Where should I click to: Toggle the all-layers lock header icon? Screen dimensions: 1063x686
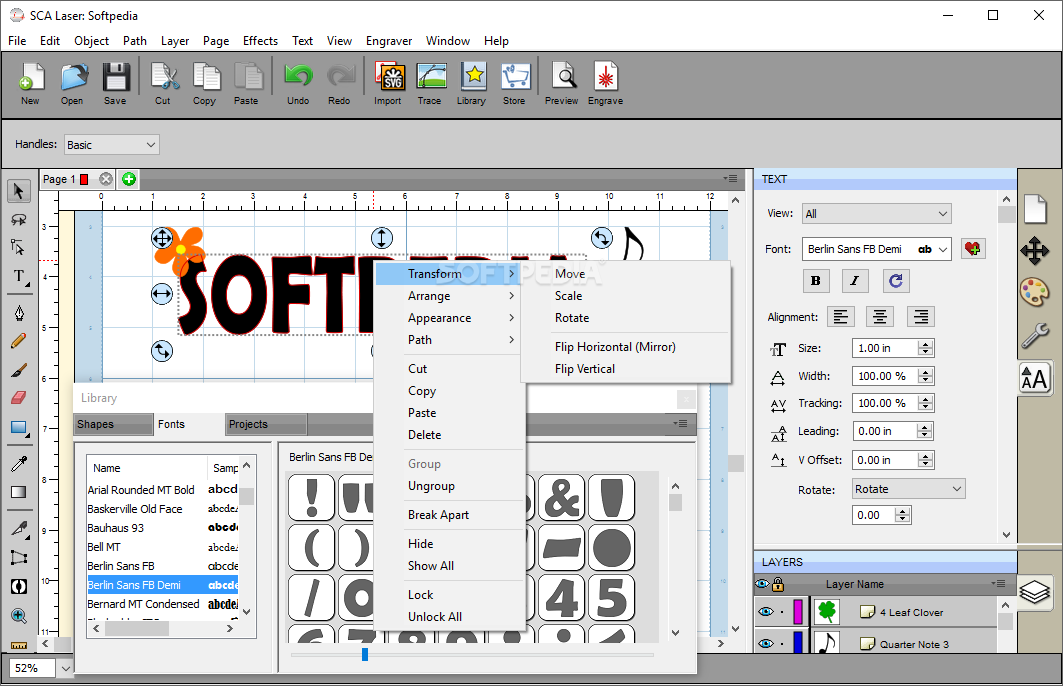click(778, 584)
